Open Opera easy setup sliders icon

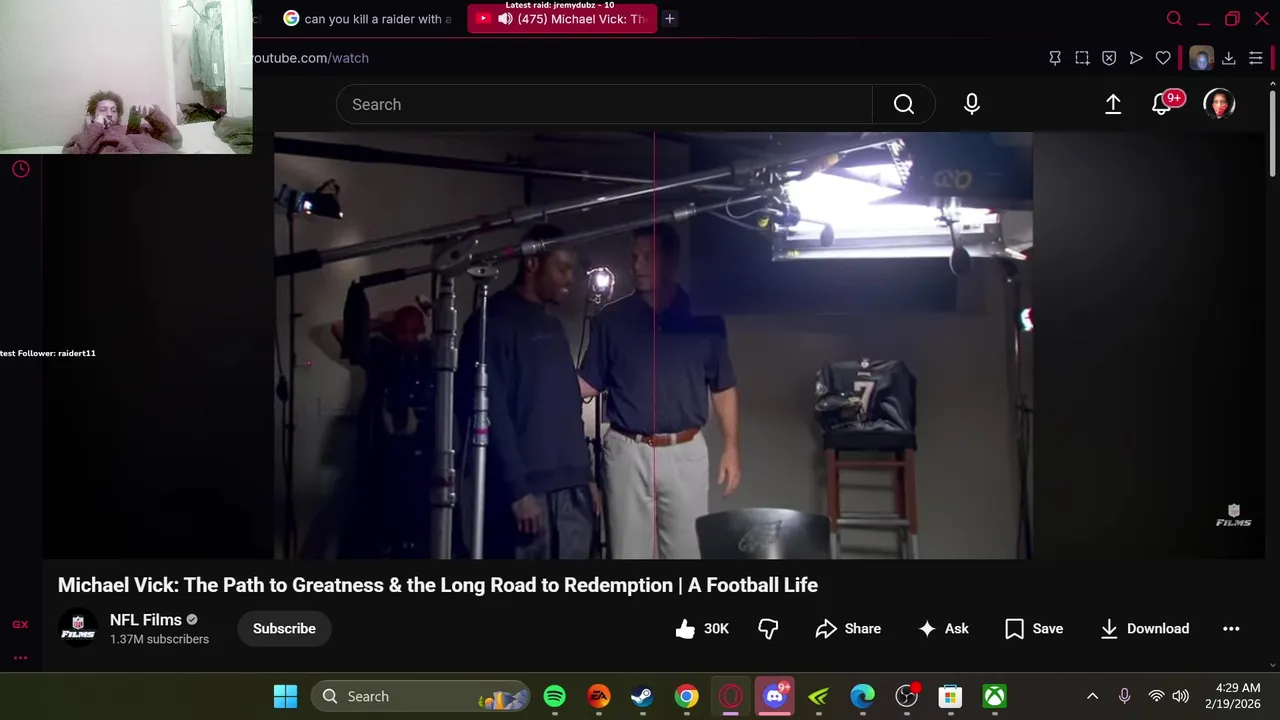coord(1256,58)
